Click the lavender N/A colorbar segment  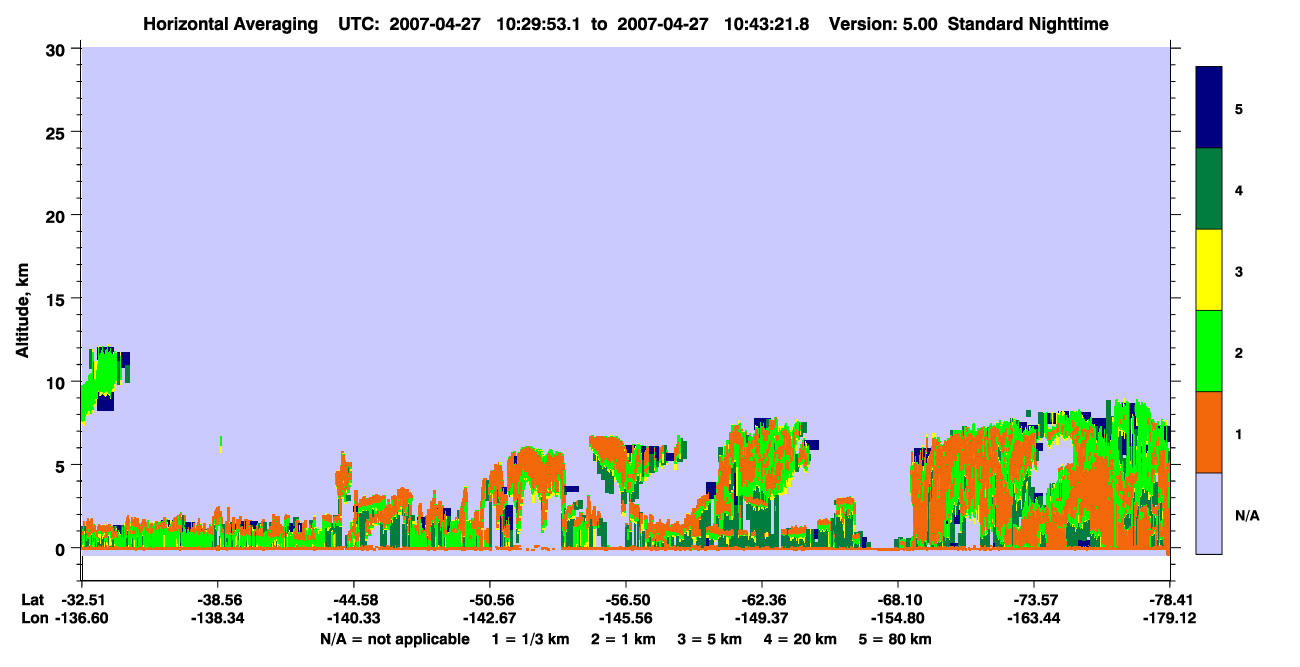(x=1209, y=513)
